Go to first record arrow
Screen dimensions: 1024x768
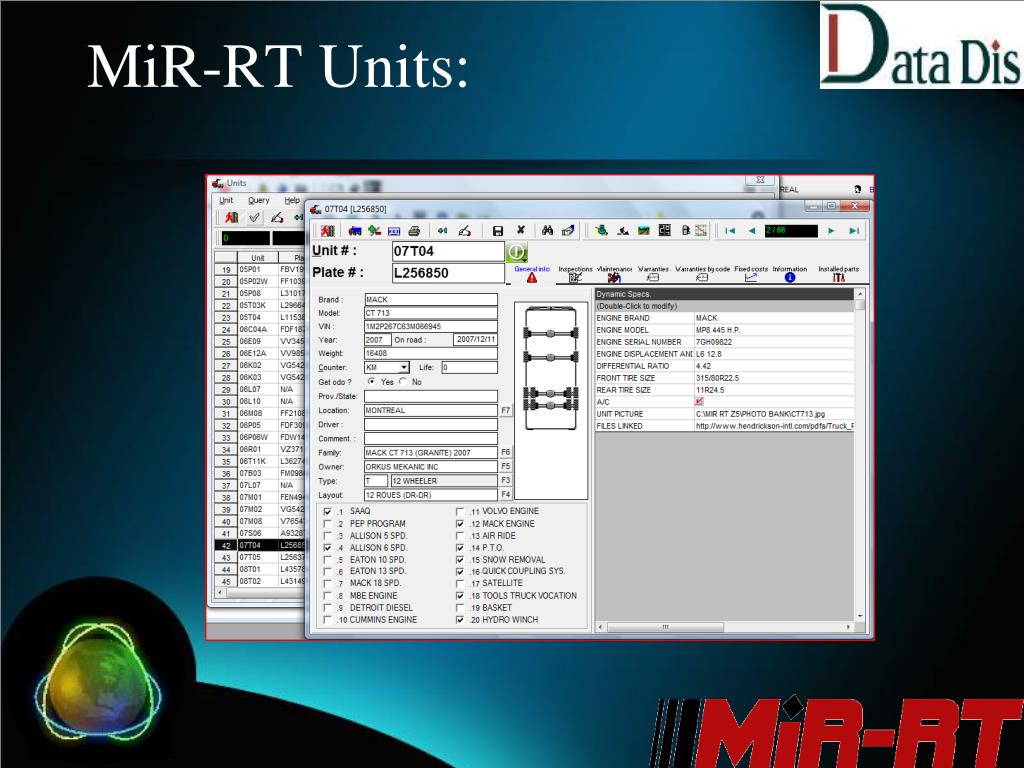click(x=730, y=231)
